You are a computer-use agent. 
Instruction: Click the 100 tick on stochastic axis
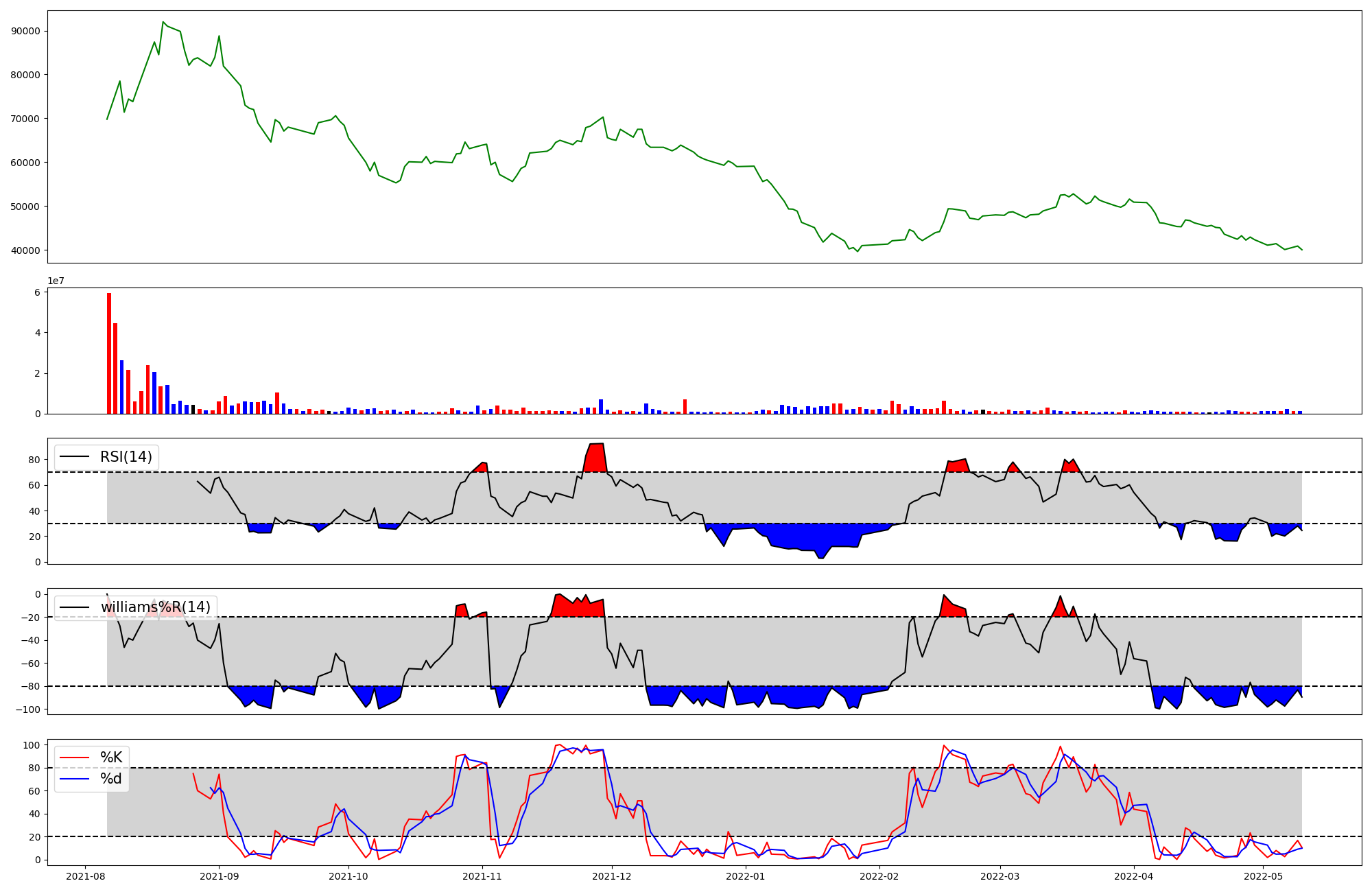coord(33,745)
